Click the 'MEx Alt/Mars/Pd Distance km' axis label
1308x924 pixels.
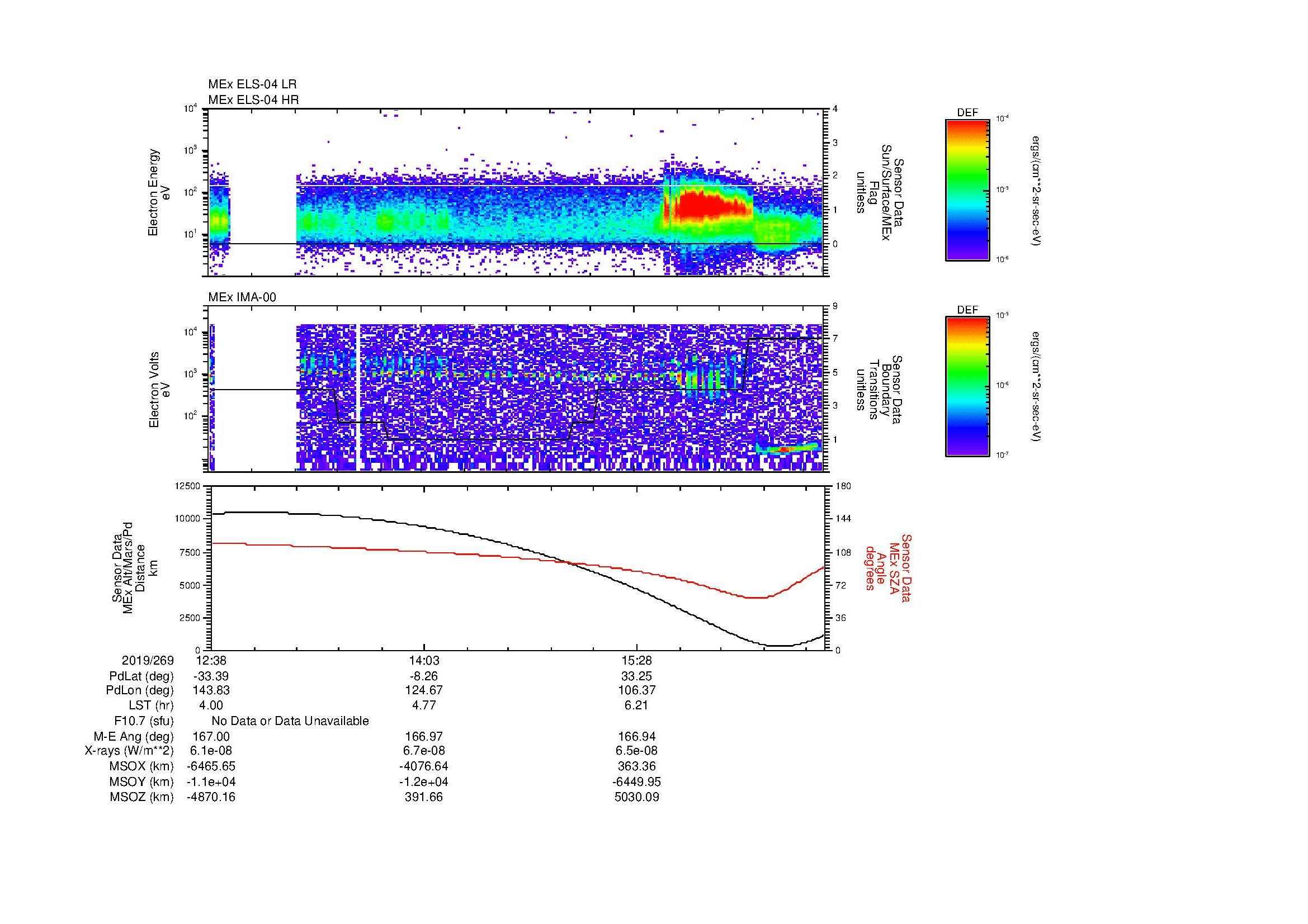(134, 567)
